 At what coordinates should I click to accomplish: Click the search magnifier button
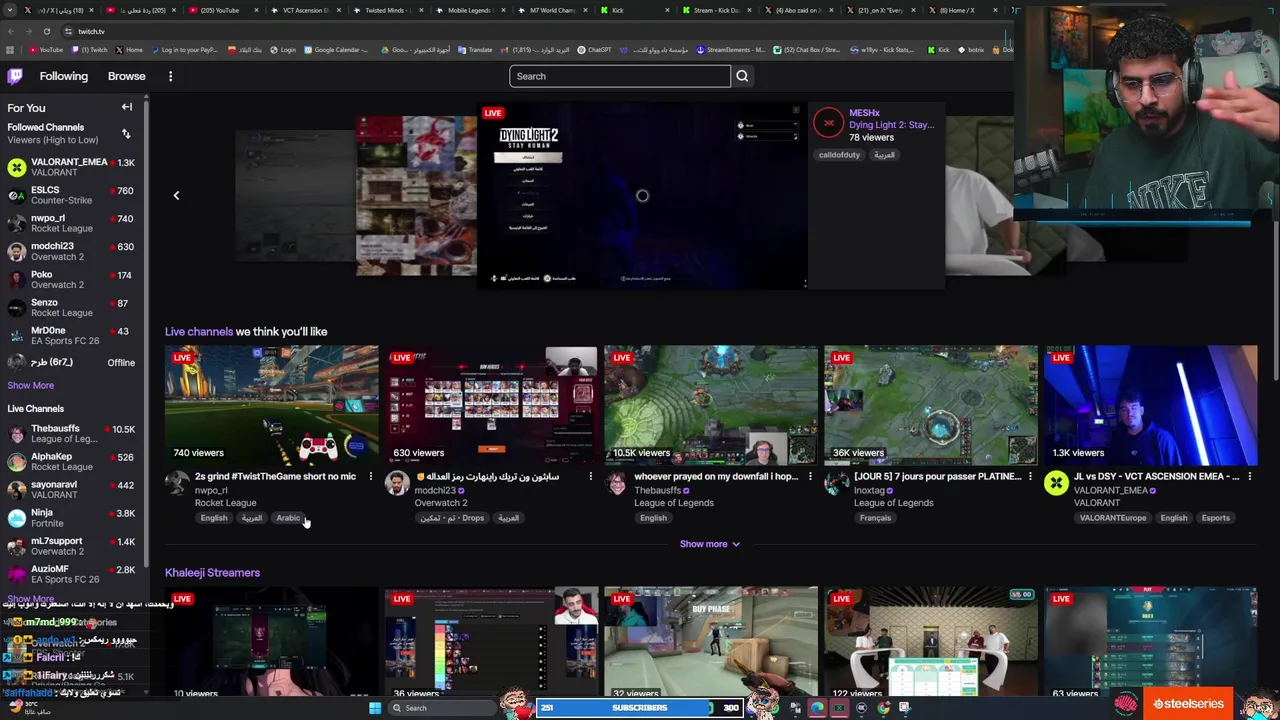[x=742, y=76]
